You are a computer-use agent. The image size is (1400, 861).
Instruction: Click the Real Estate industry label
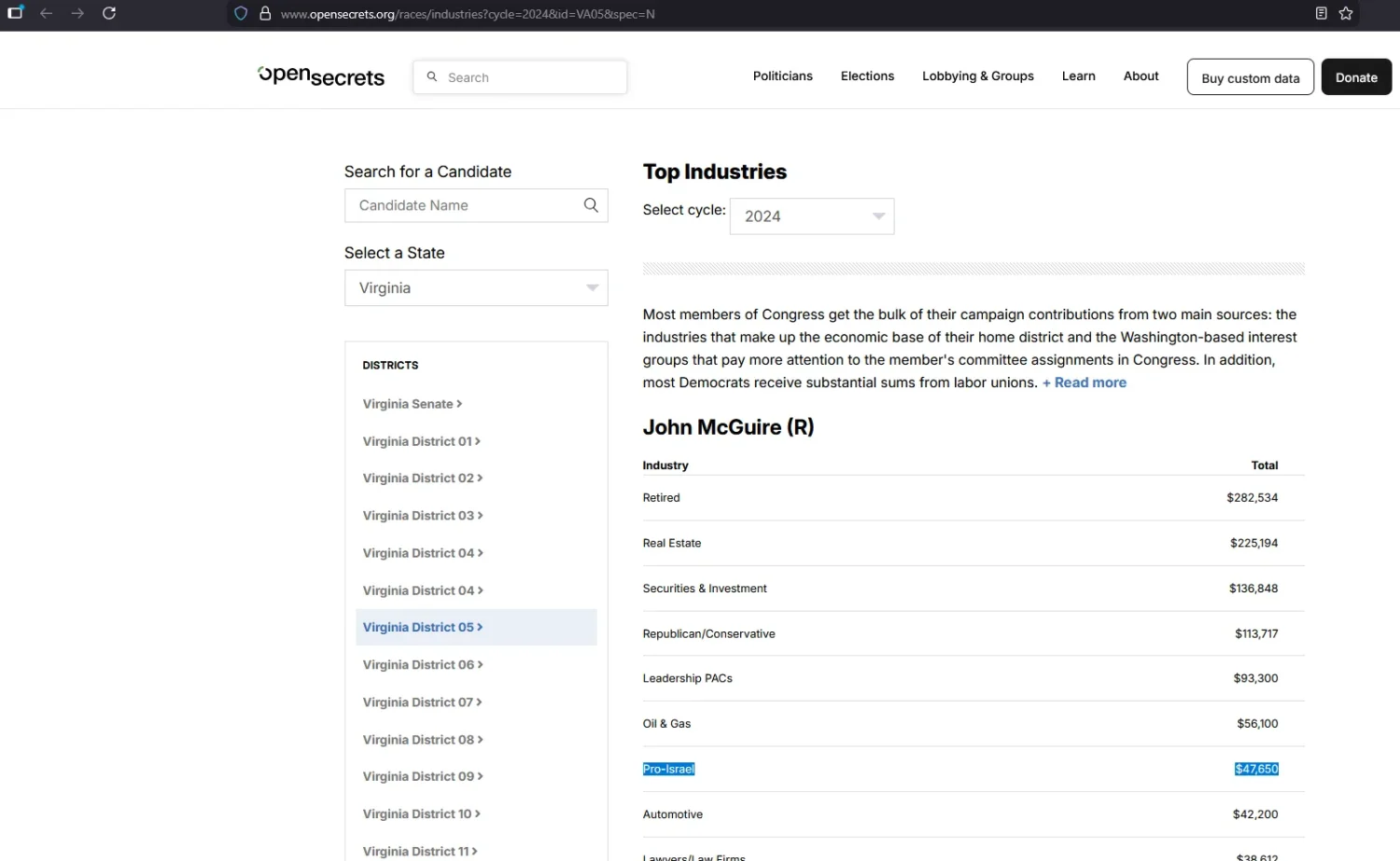[x=672, y=544]
